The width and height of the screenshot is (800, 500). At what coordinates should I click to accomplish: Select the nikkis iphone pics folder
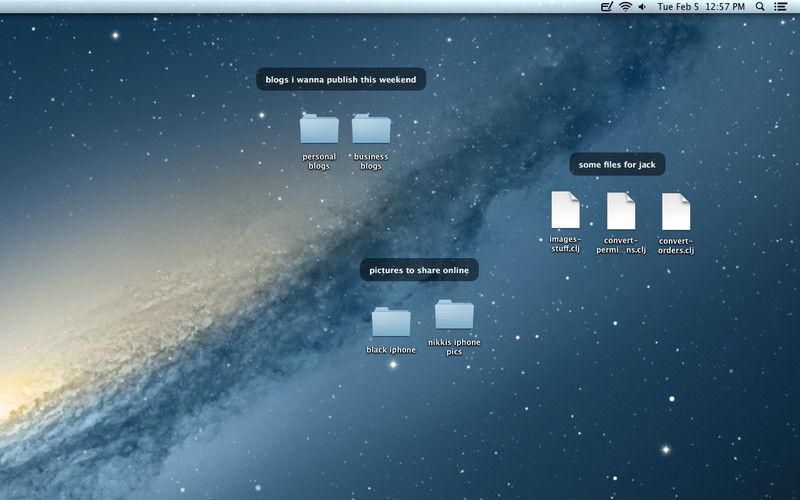454,314
